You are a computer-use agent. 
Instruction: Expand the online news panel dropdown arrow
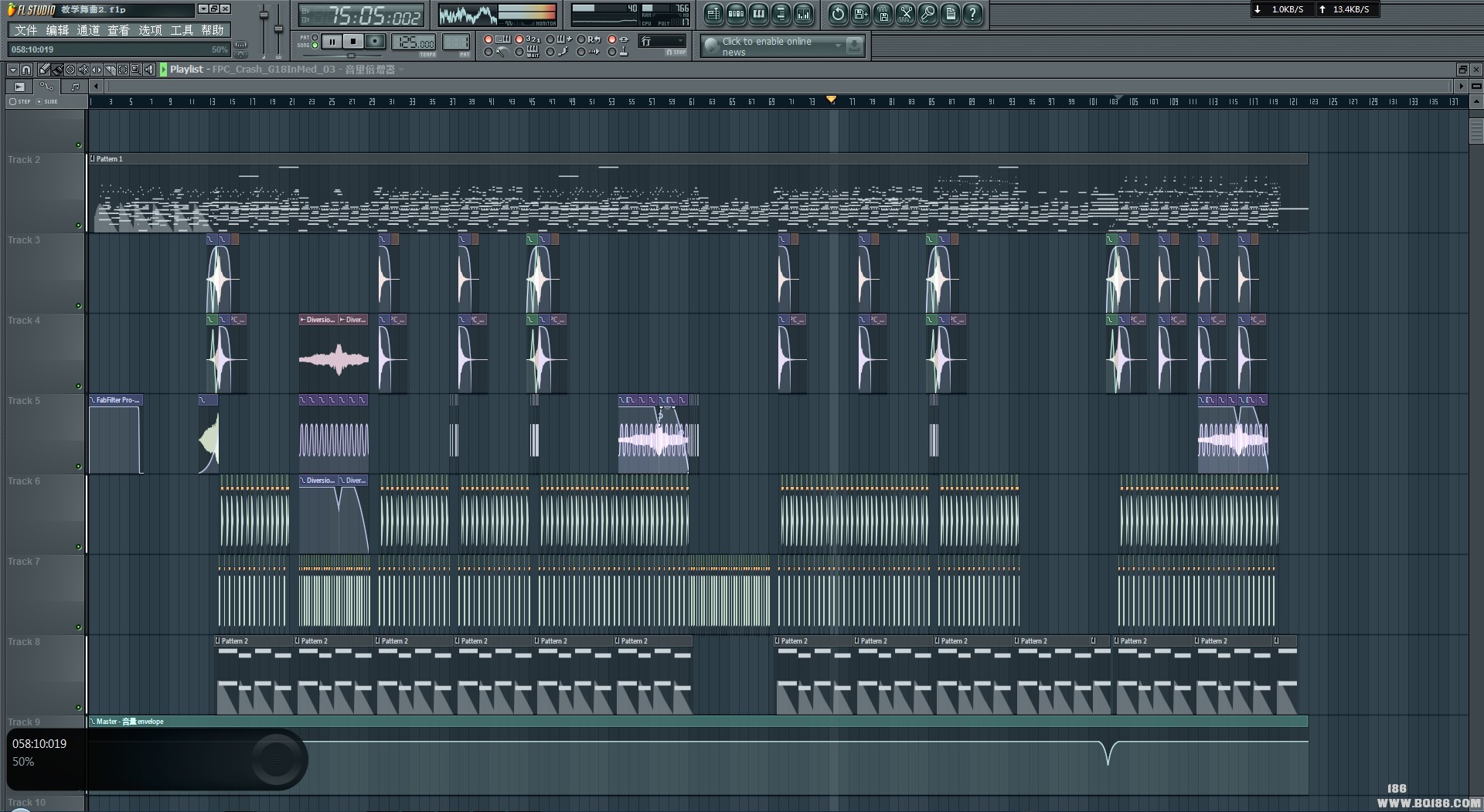point(838,46)
